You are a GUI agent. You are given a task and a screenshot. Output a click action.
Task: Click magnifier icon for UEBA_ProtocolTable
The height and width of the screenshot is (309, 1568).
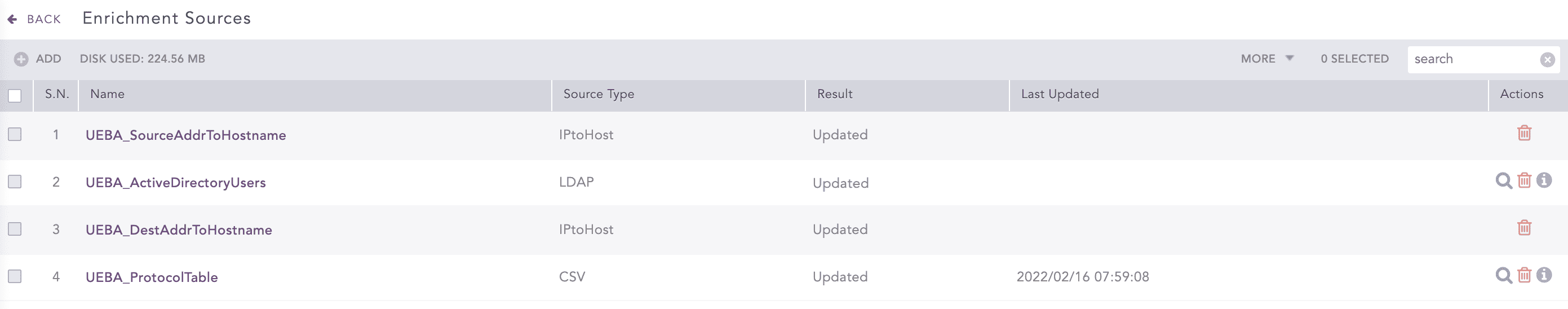click(x=1503, y=276)
